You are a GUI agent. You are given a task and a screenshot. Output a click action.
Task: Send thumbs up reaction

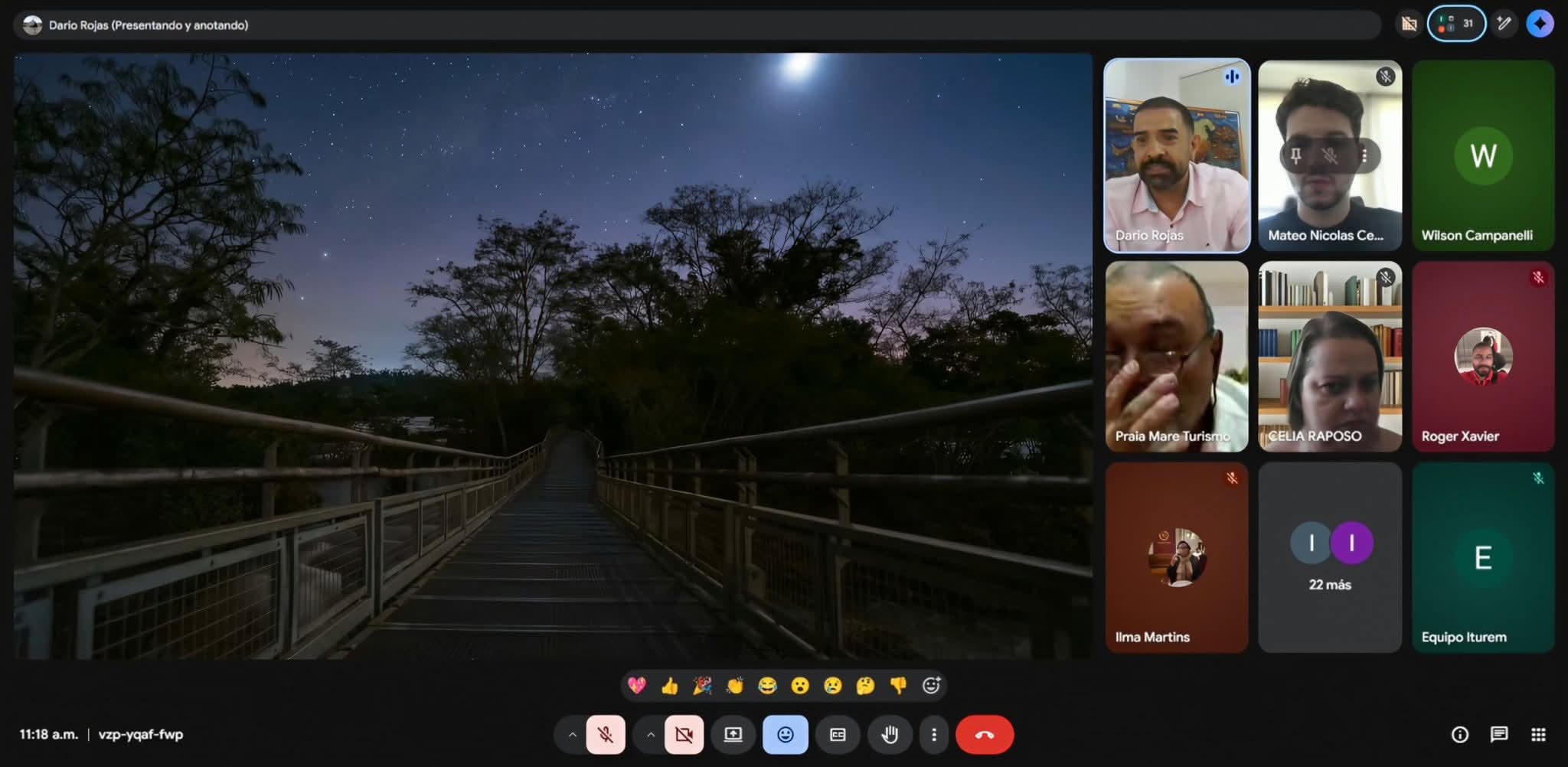[669, 686]
